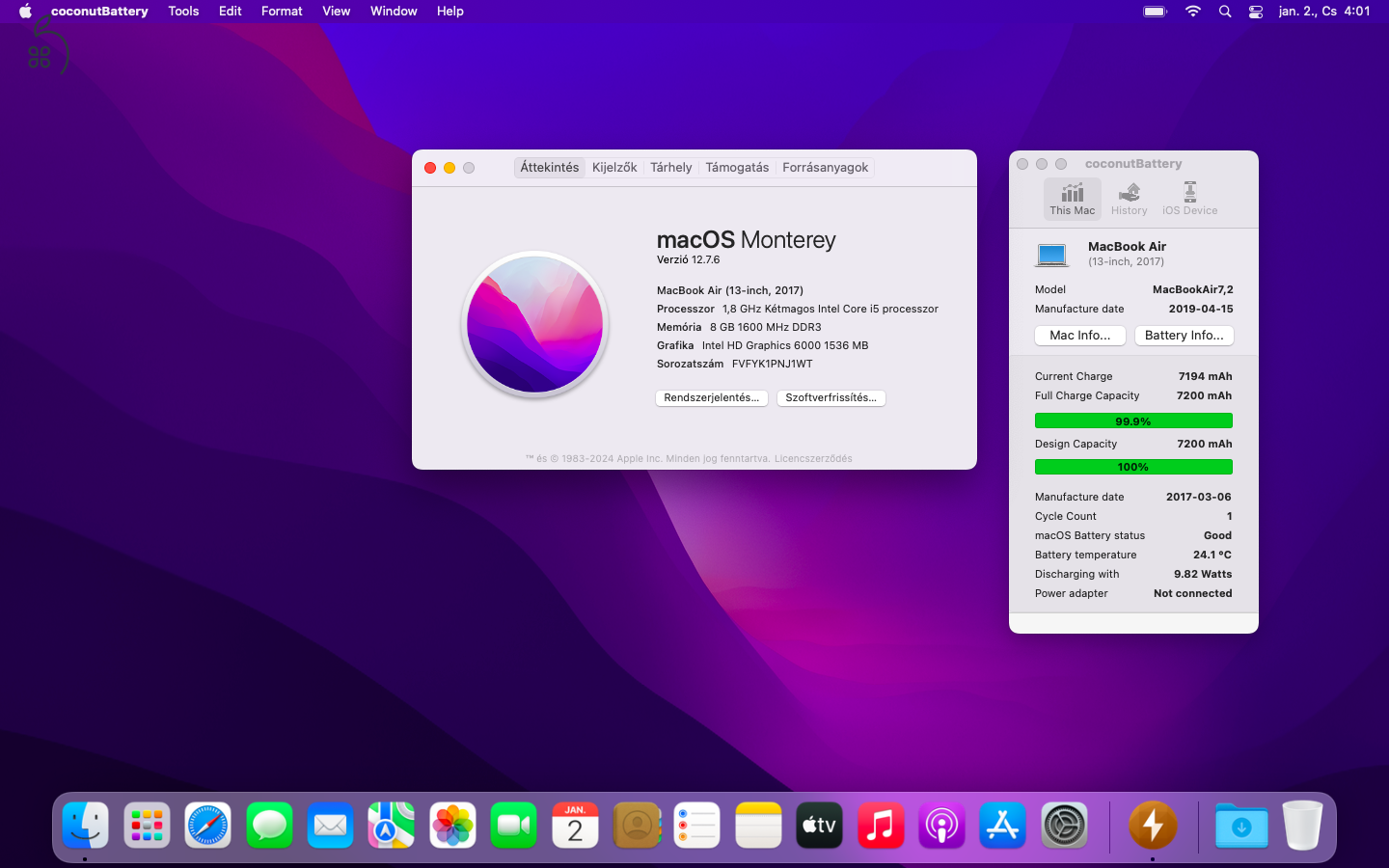Viewport: 1389px width, 868px height.
Task: Click the 9.82 Watts discharging value
Action: [1203, 575]
